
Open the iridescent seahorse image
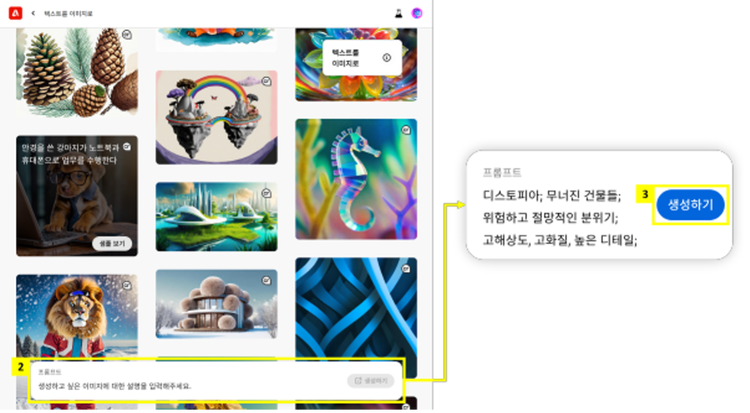pos(356,179)
